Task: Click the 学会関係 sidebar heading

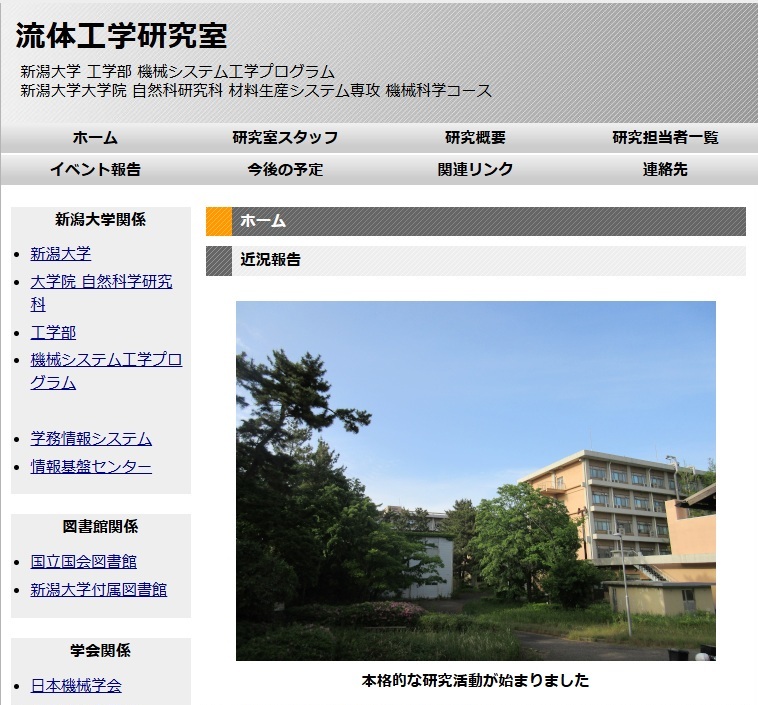Action: (101, 650)
